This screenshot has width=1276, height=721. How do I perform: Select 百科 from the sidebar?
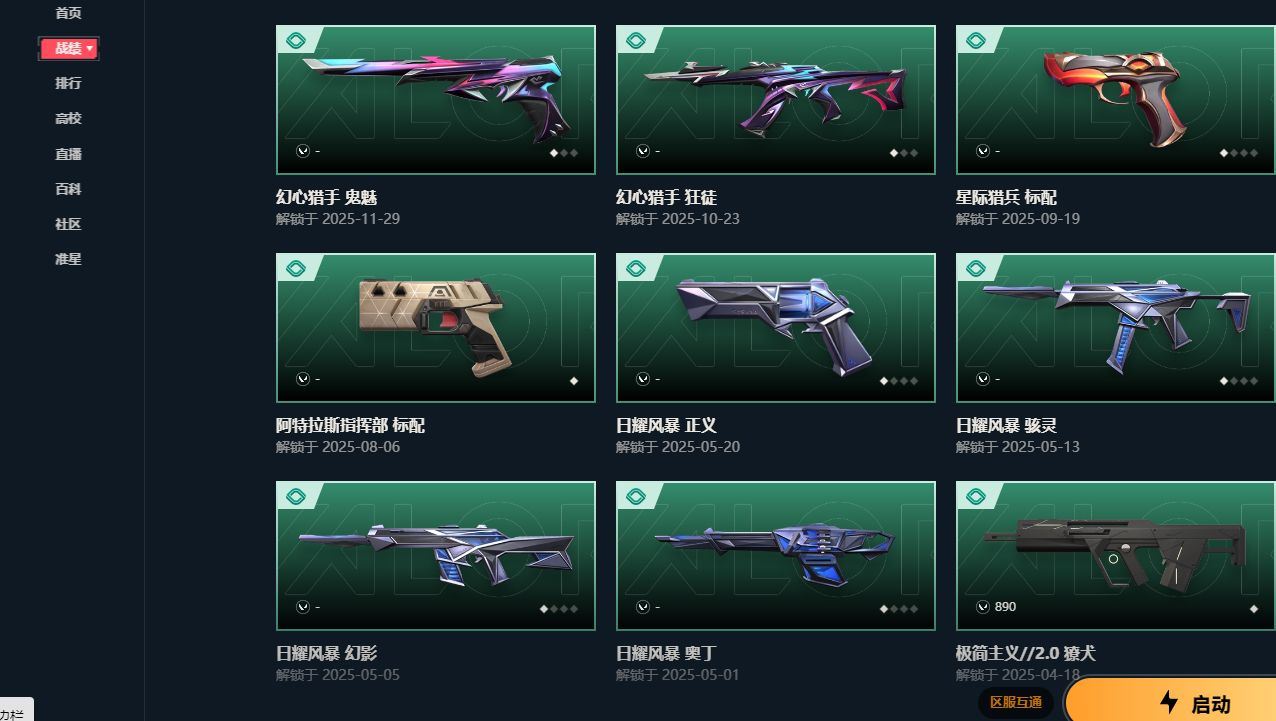68,189
